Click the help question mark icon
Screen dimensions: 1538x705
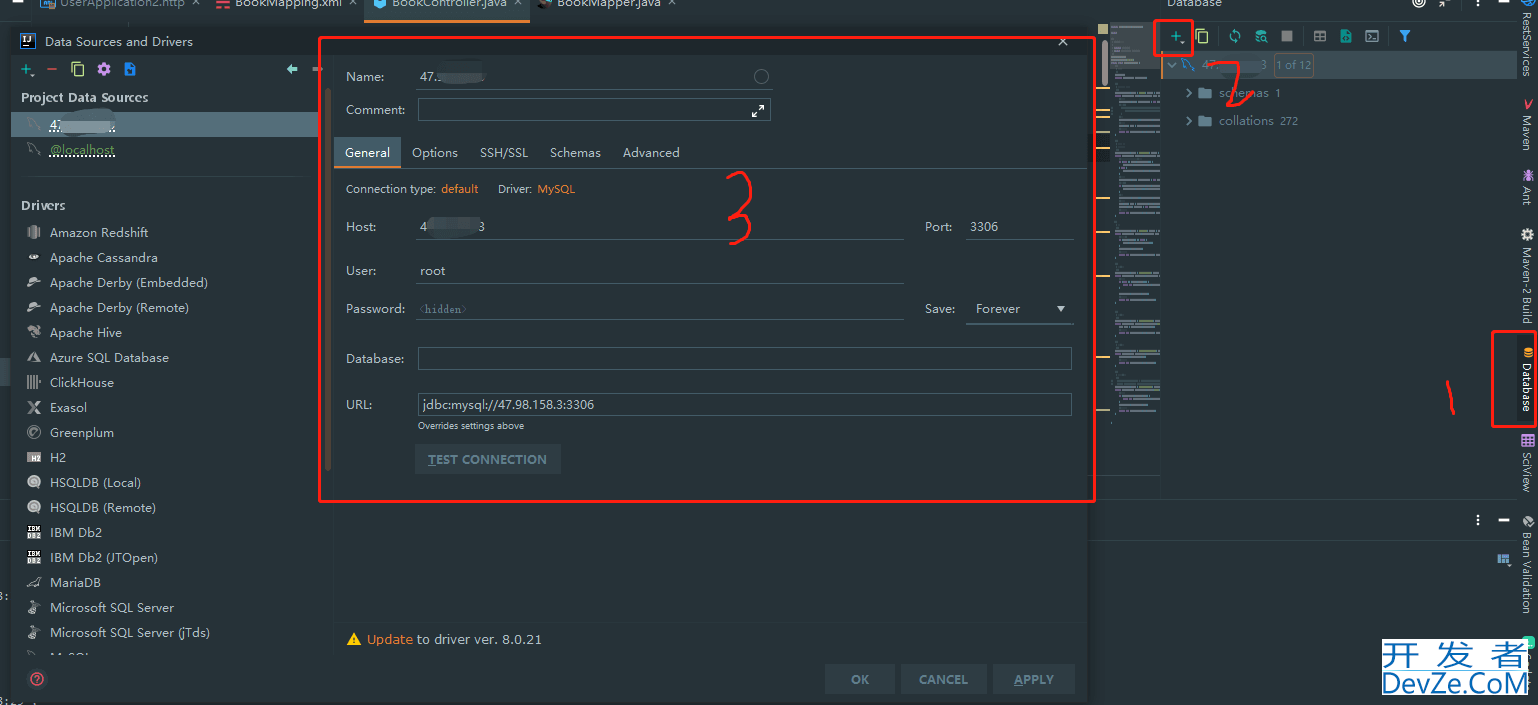click(x=37, y=679)
